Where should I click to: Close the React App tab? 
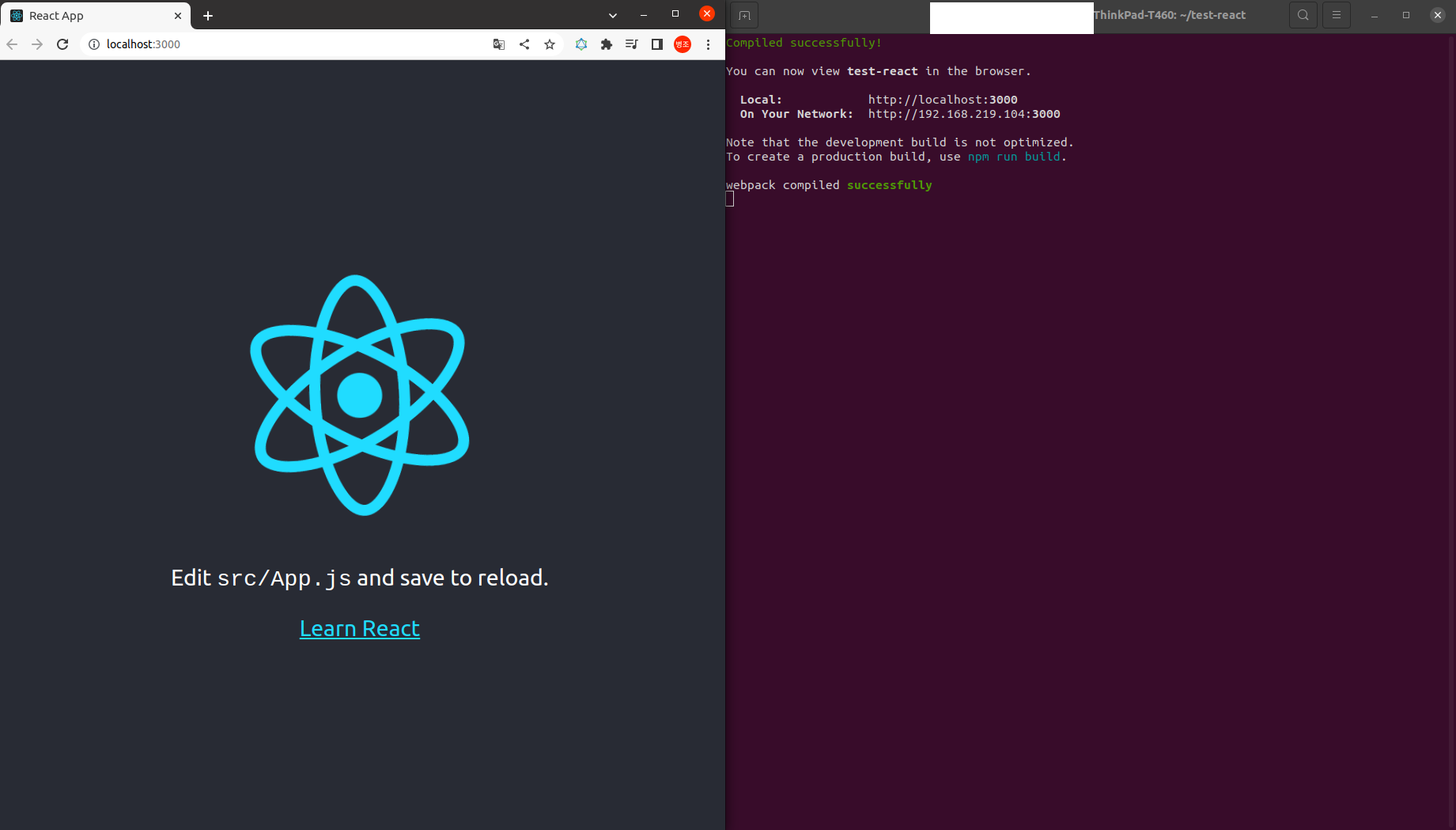coord(178,16)
